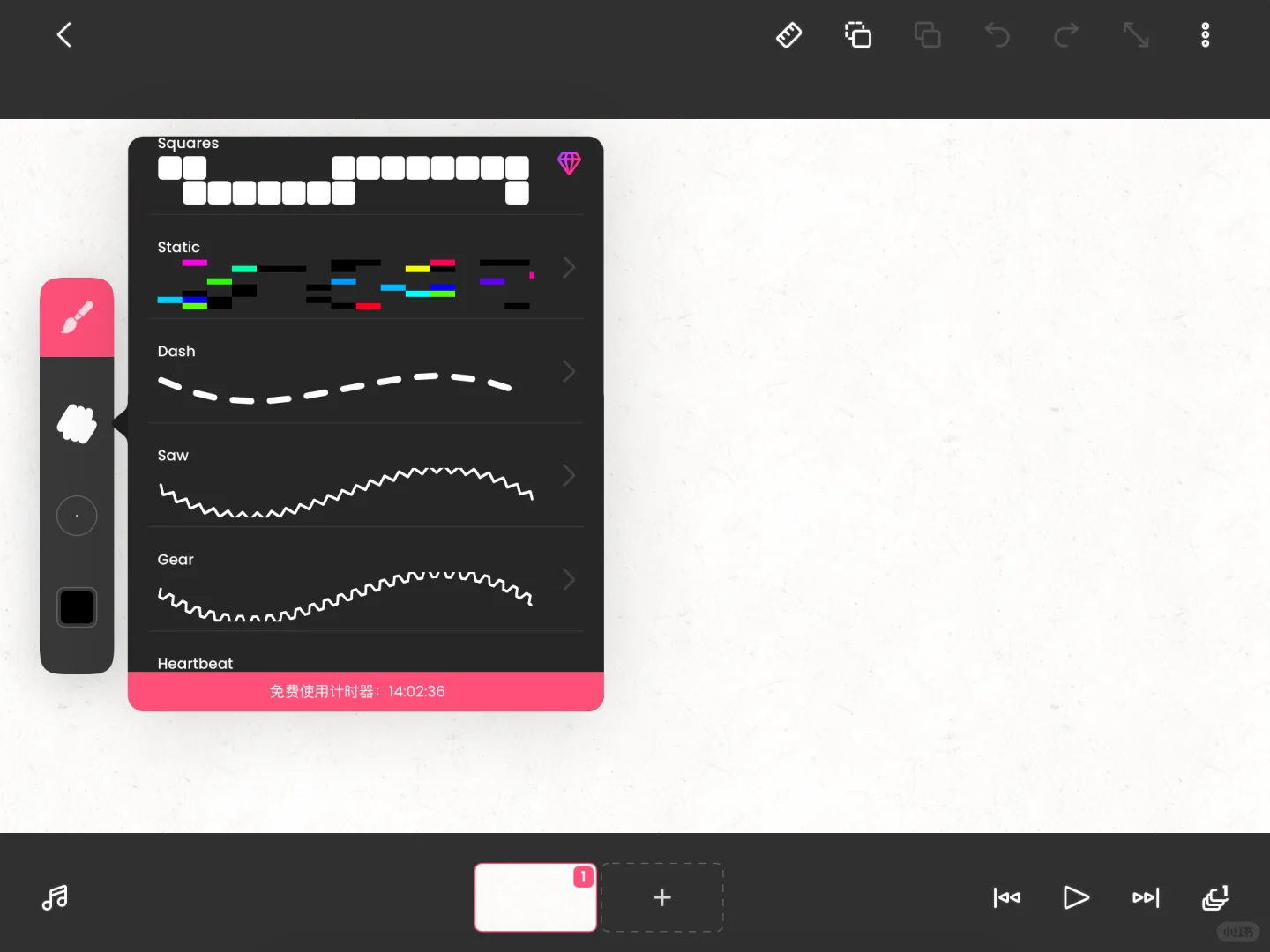Add a new frame with the plus box
The height and width of the screenshot is (952, 1270).
click(x=662, y=897)
